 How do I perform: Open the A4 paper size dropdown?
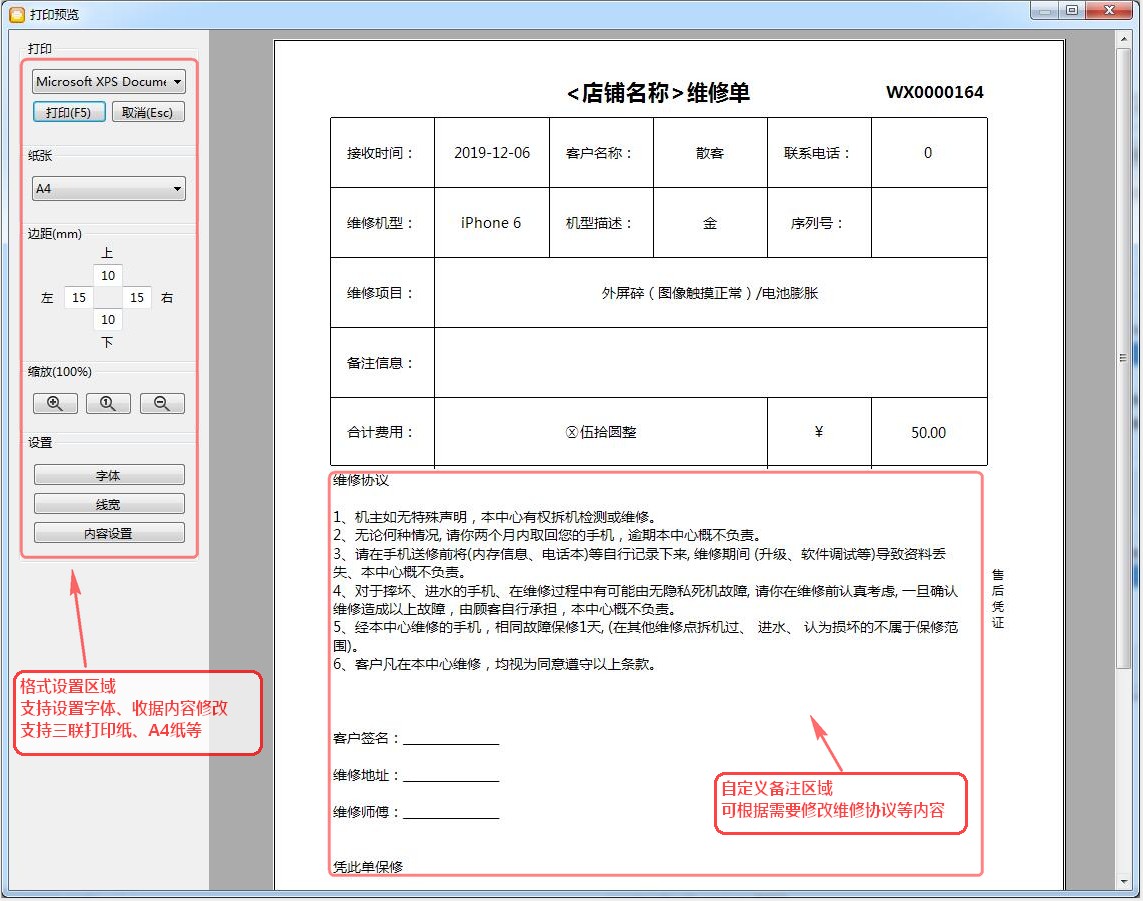[109, 189]
